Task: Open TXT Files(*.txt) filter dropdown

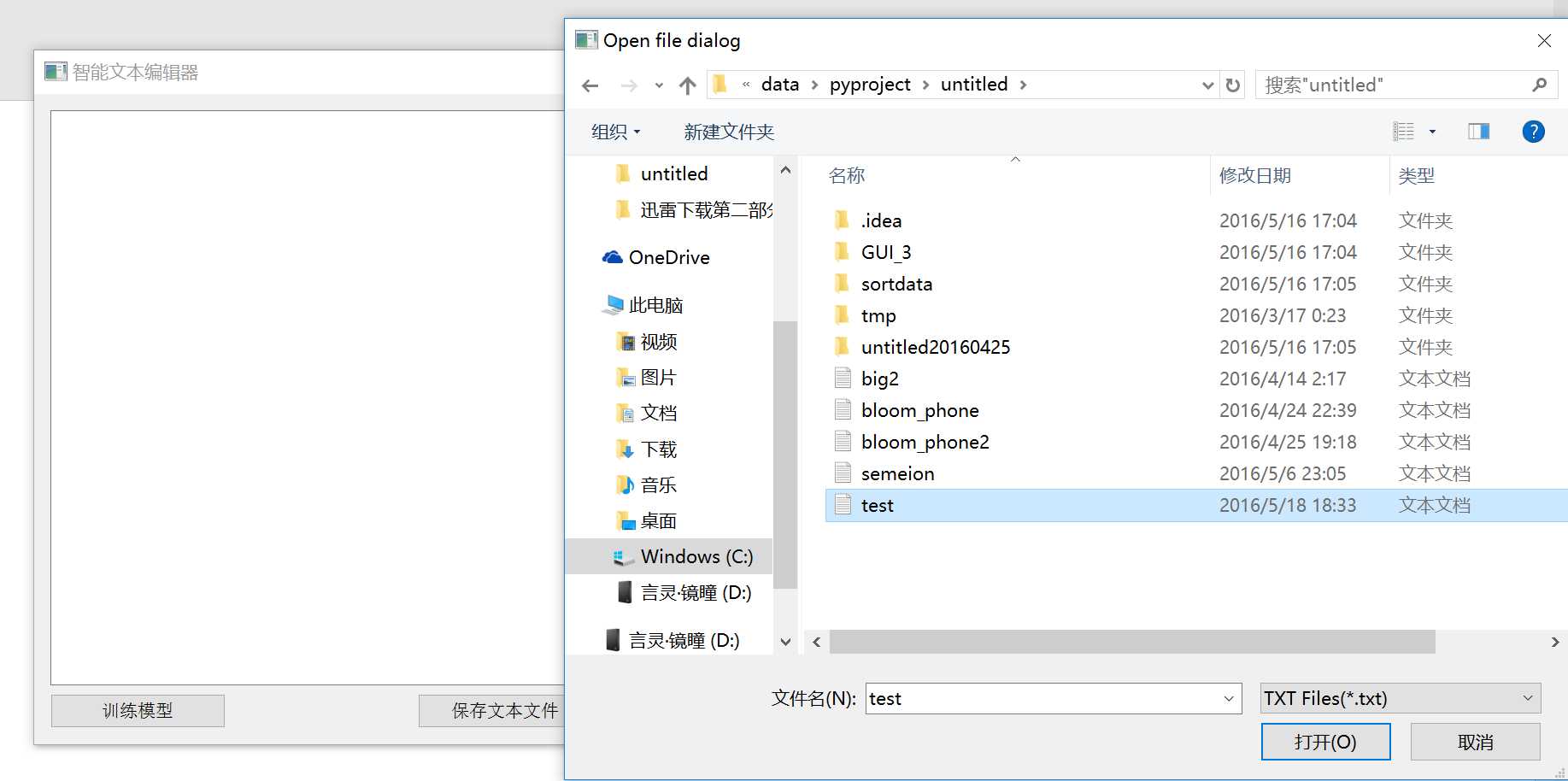Action: coord(1401,698)
